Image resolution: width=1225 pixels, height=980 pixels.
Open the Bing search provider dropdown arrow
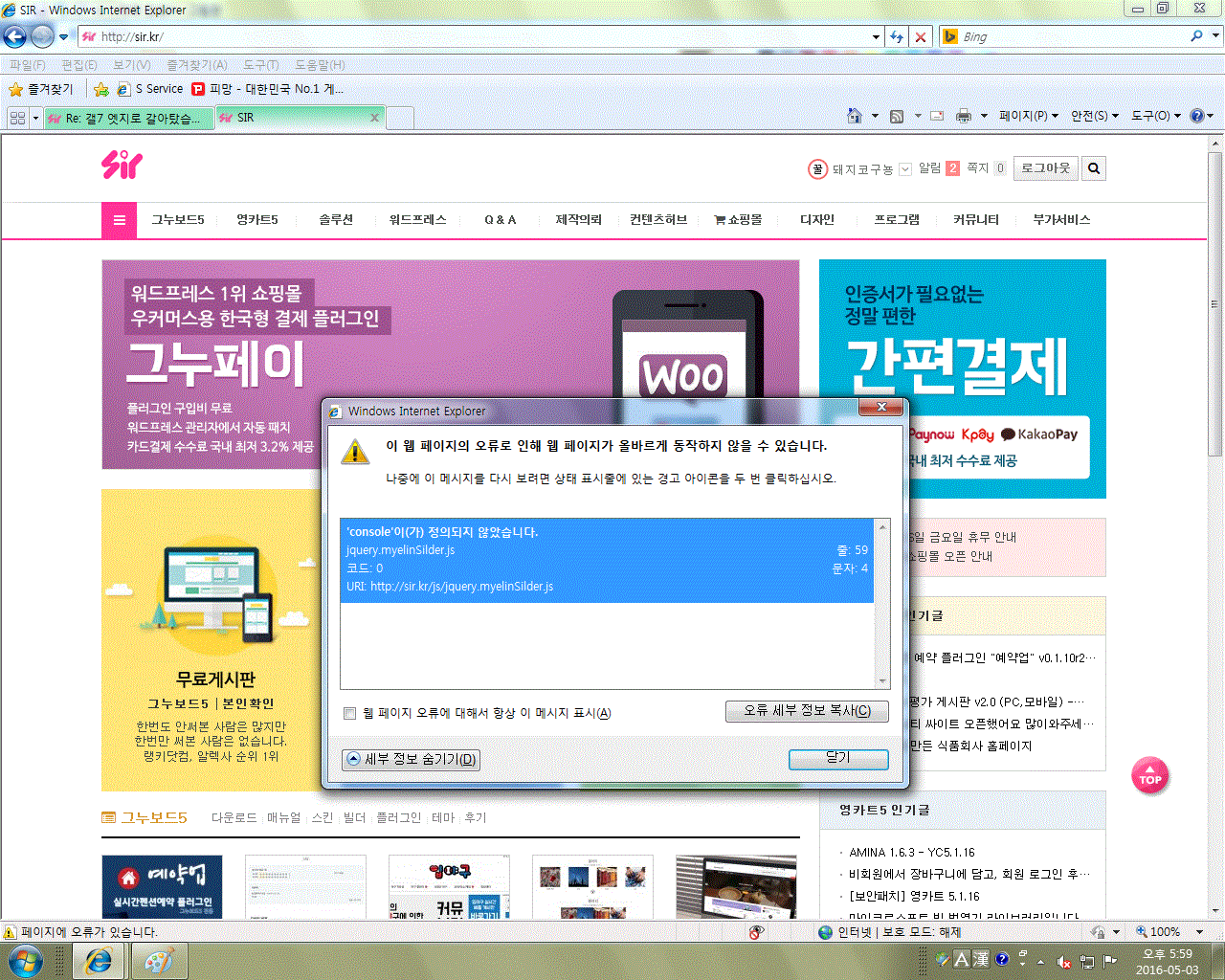[1216, 36]
